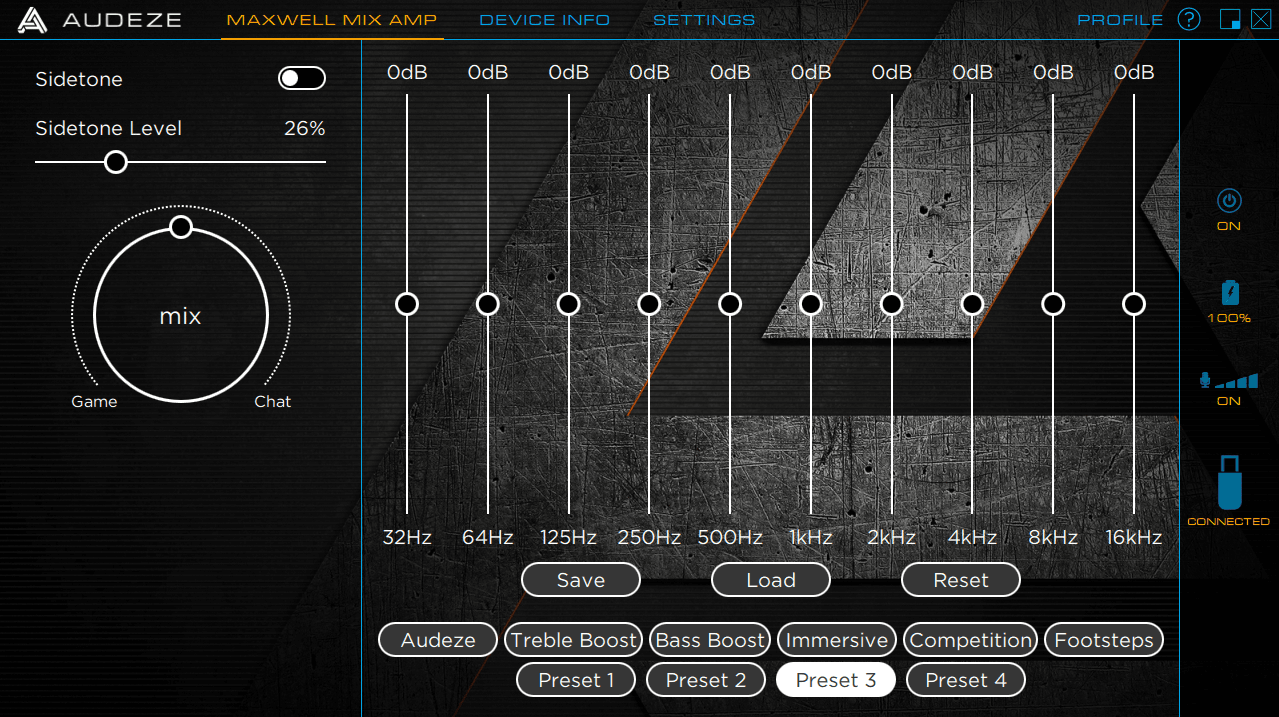The image size is (1279, 717).
Task: Click the Load button
Action: click(770, 580)
